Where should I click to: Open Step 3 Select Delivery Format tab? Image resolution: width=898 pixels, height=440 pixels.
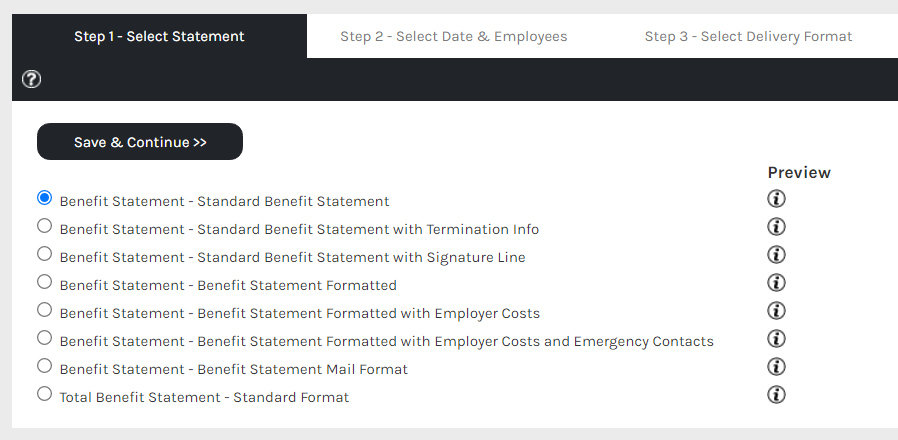pyautogui.click(x=749, y=36)
